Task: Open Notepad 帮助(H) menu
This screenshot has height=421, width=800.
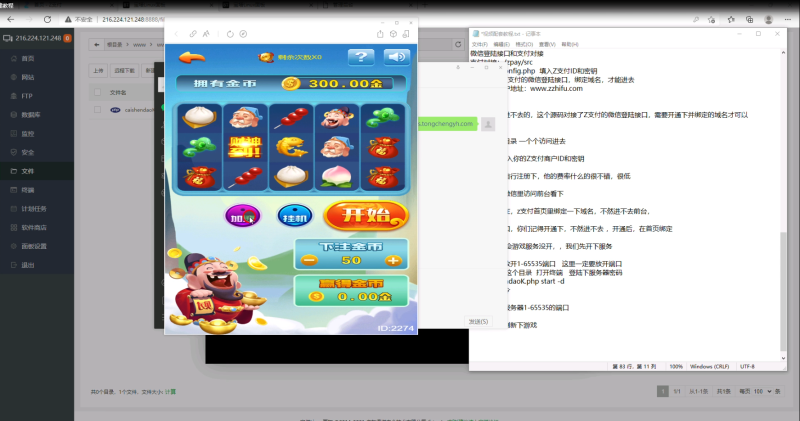Action: point(570,45)
